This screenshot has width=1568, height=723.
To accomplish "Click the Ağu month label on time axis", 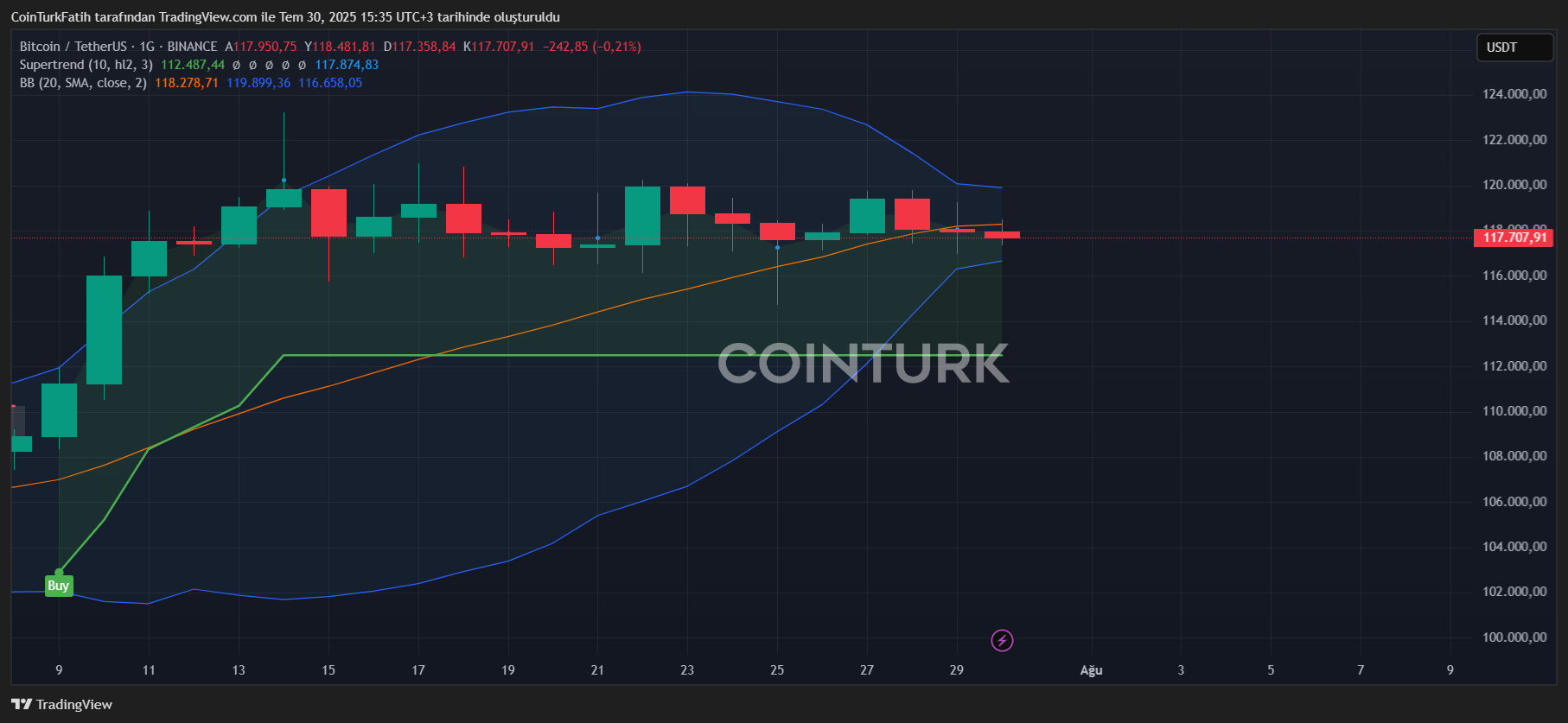I will tap(1091, 670).
